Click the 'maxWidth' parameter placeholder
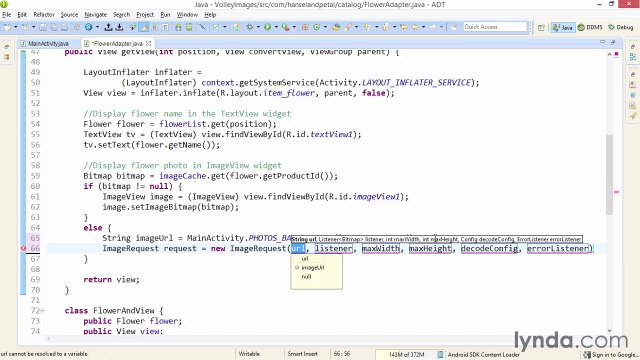 [381, 248]
